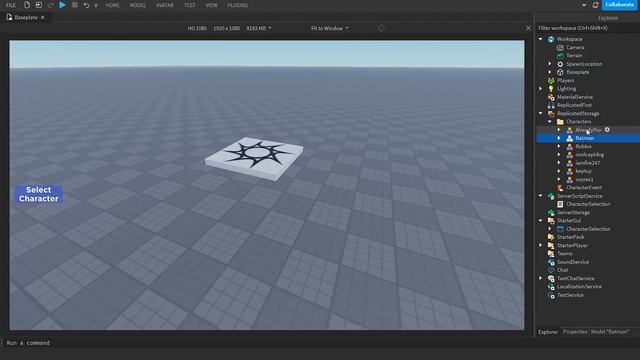The width and height of the screenshot is (640, 360).
Task: Close the device emulator bar
Action: coord(529,28)
